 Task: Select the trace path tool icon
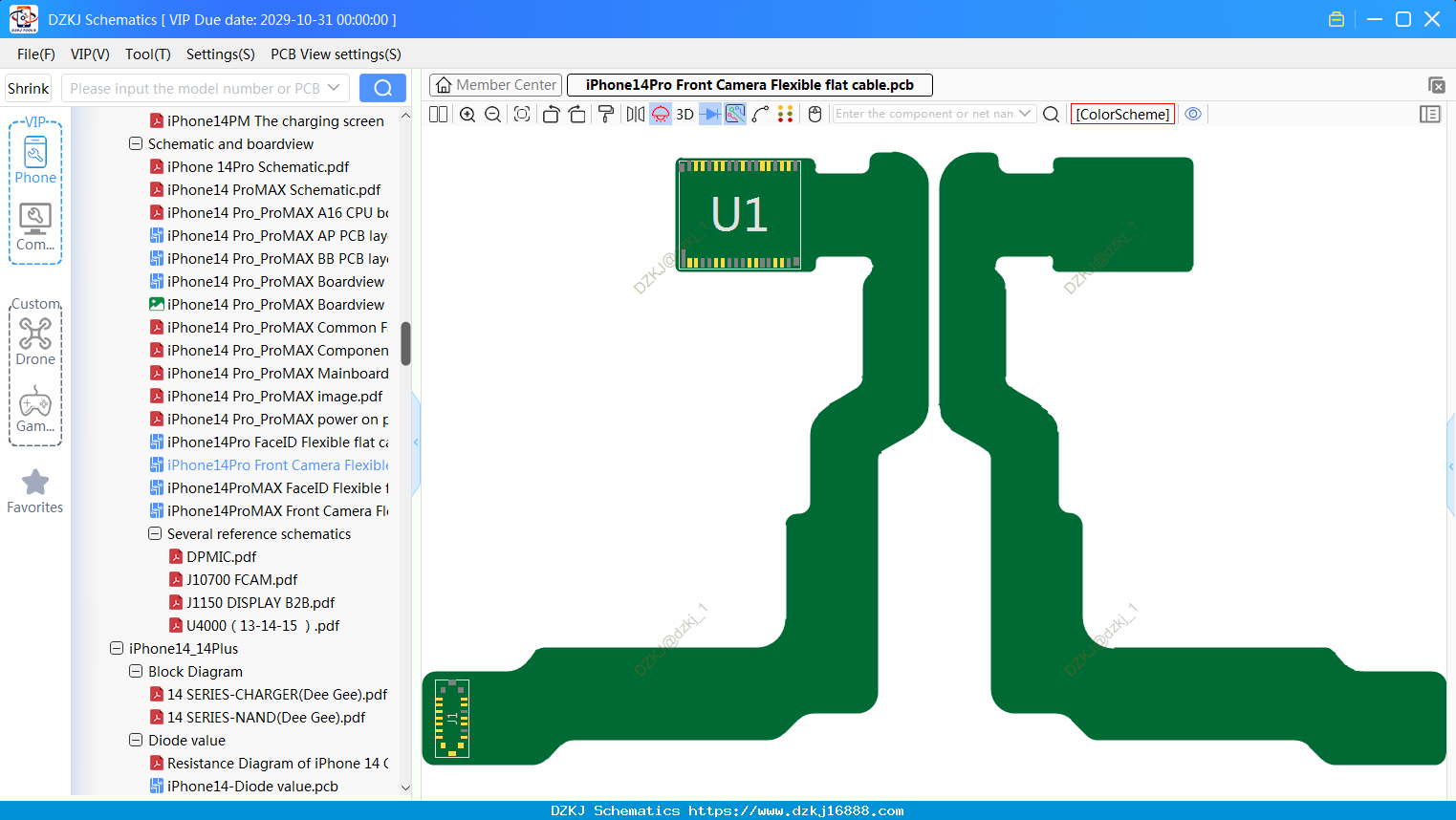(x=761, y=114)
